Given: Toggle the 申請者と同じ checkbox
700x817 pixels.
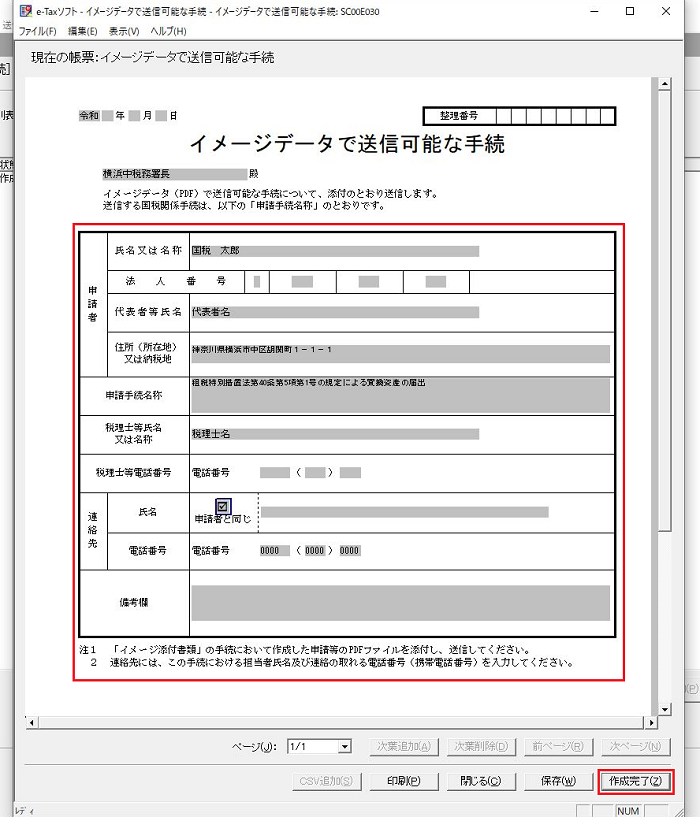Looking at the screenshot, I should pyautogui.click(x=223, y=506).
